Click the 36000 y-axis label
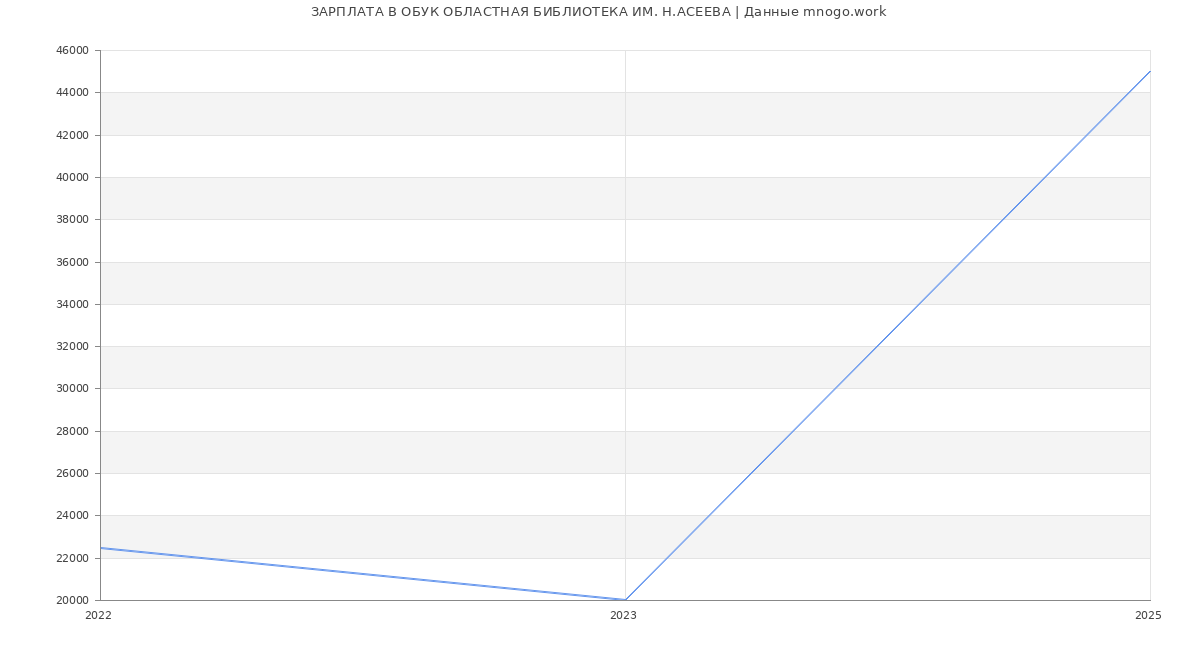 pos(73,262)
